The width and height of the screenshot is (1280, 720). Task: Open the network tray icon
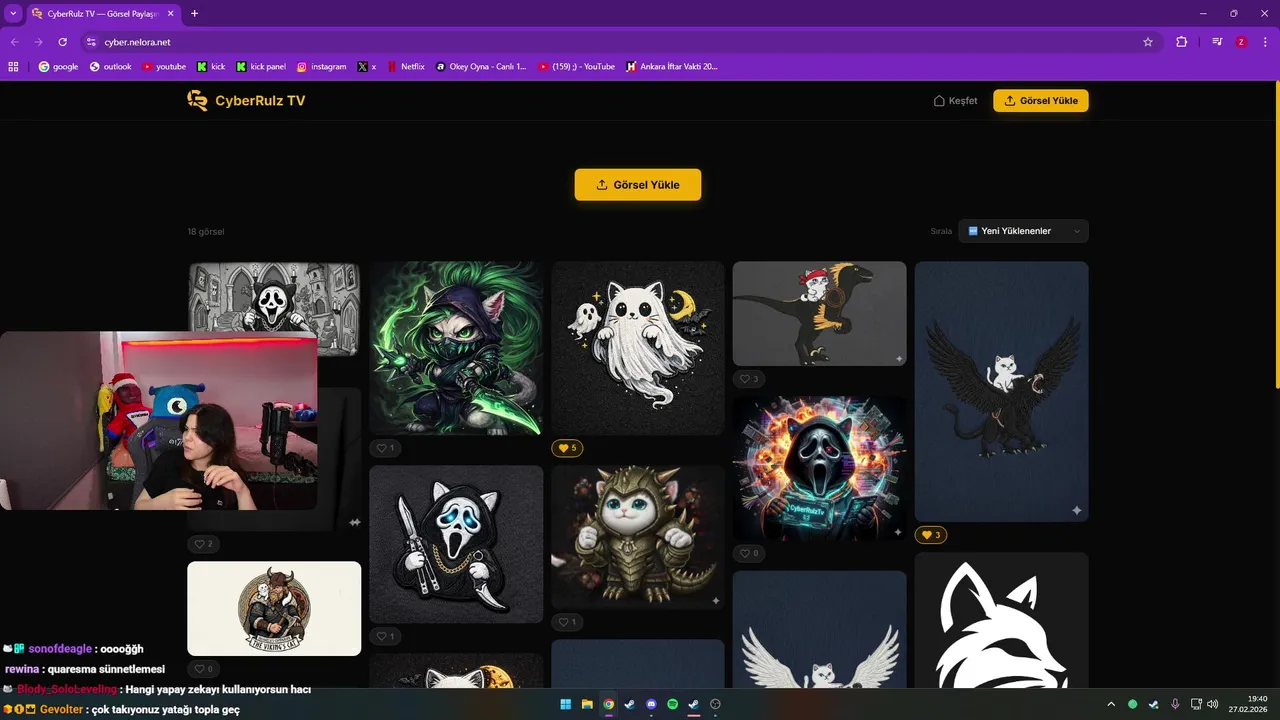click(x=1196, y=704)
